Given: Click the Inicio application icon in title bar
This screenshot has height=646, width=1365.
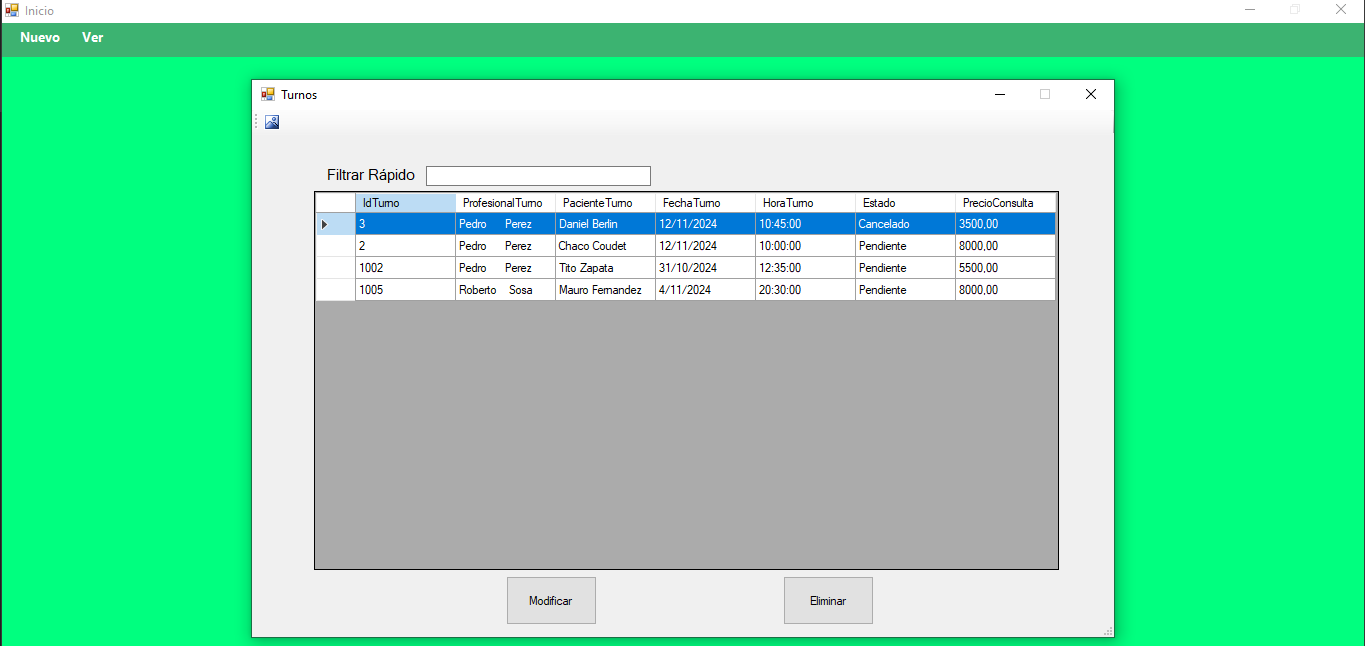Looking at the screenshot, I should [12, 10].
